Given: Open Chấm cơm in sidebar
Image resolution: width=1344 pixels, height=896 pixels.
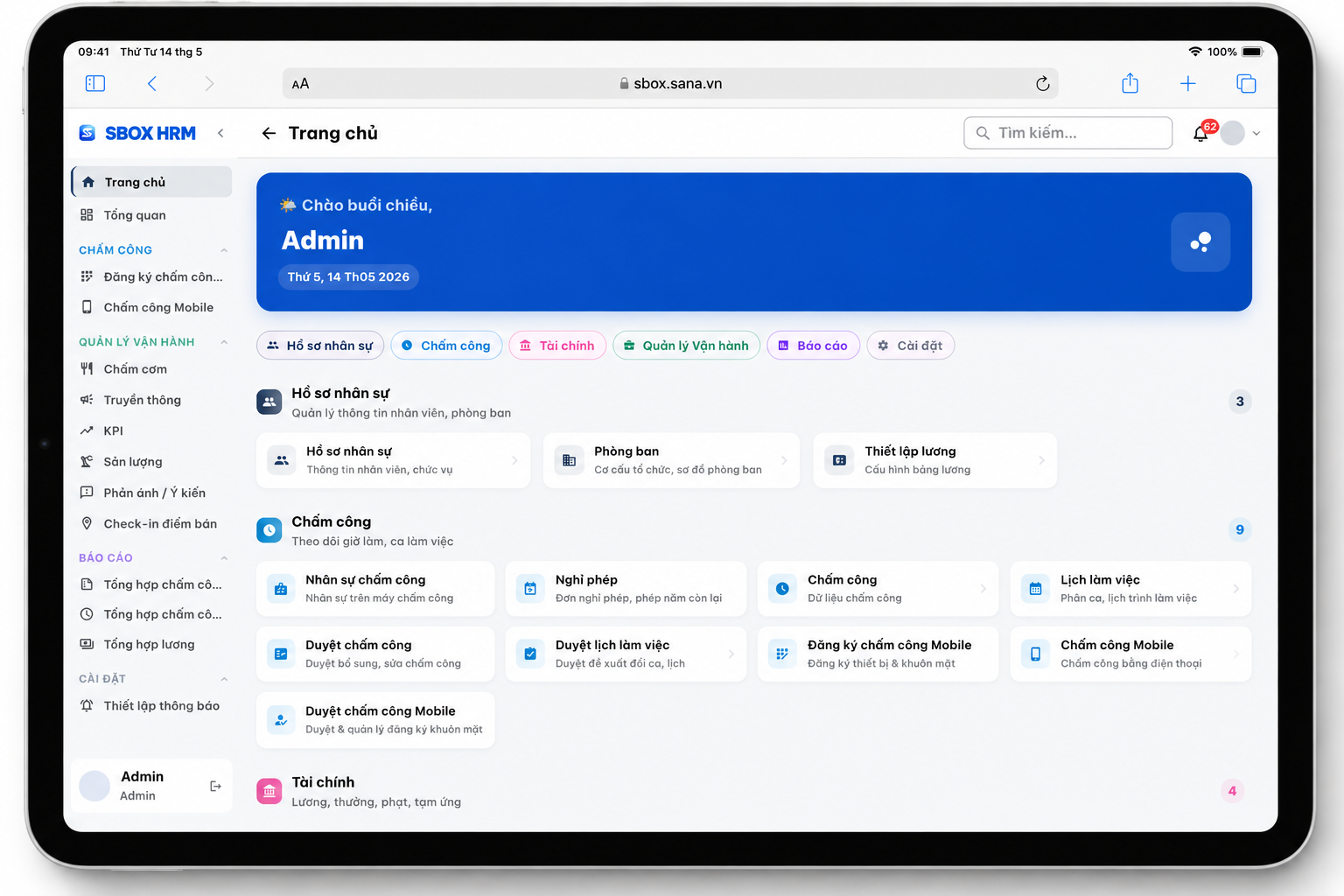Looking at the screenshot, I should click(151, 369).
